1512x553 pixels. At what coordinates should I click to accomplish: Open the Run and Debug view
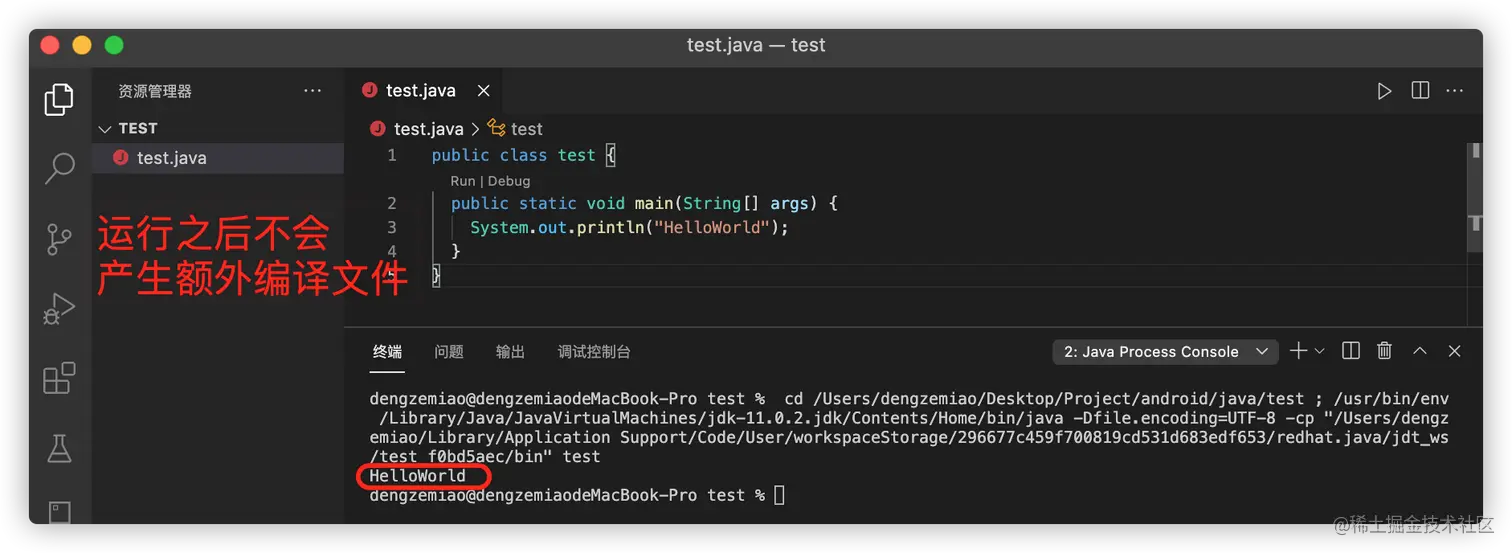(59, 309)
